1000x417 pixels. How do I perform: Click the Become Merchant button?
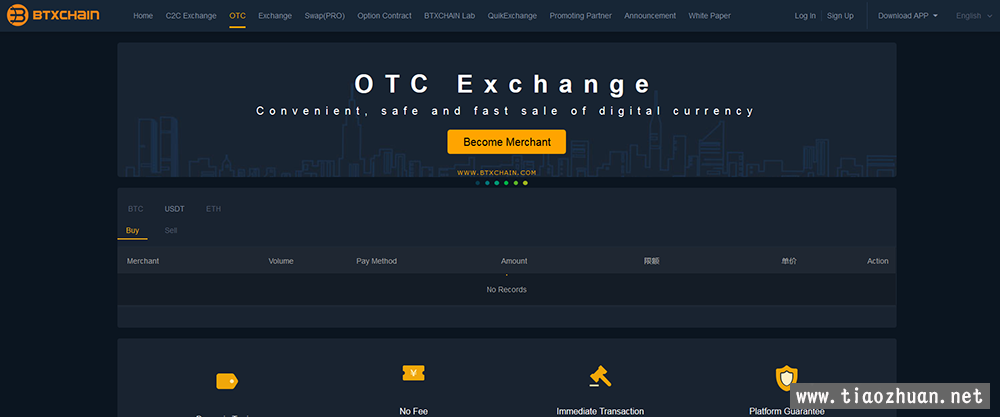pyautogui.click(x=506, y=142)
